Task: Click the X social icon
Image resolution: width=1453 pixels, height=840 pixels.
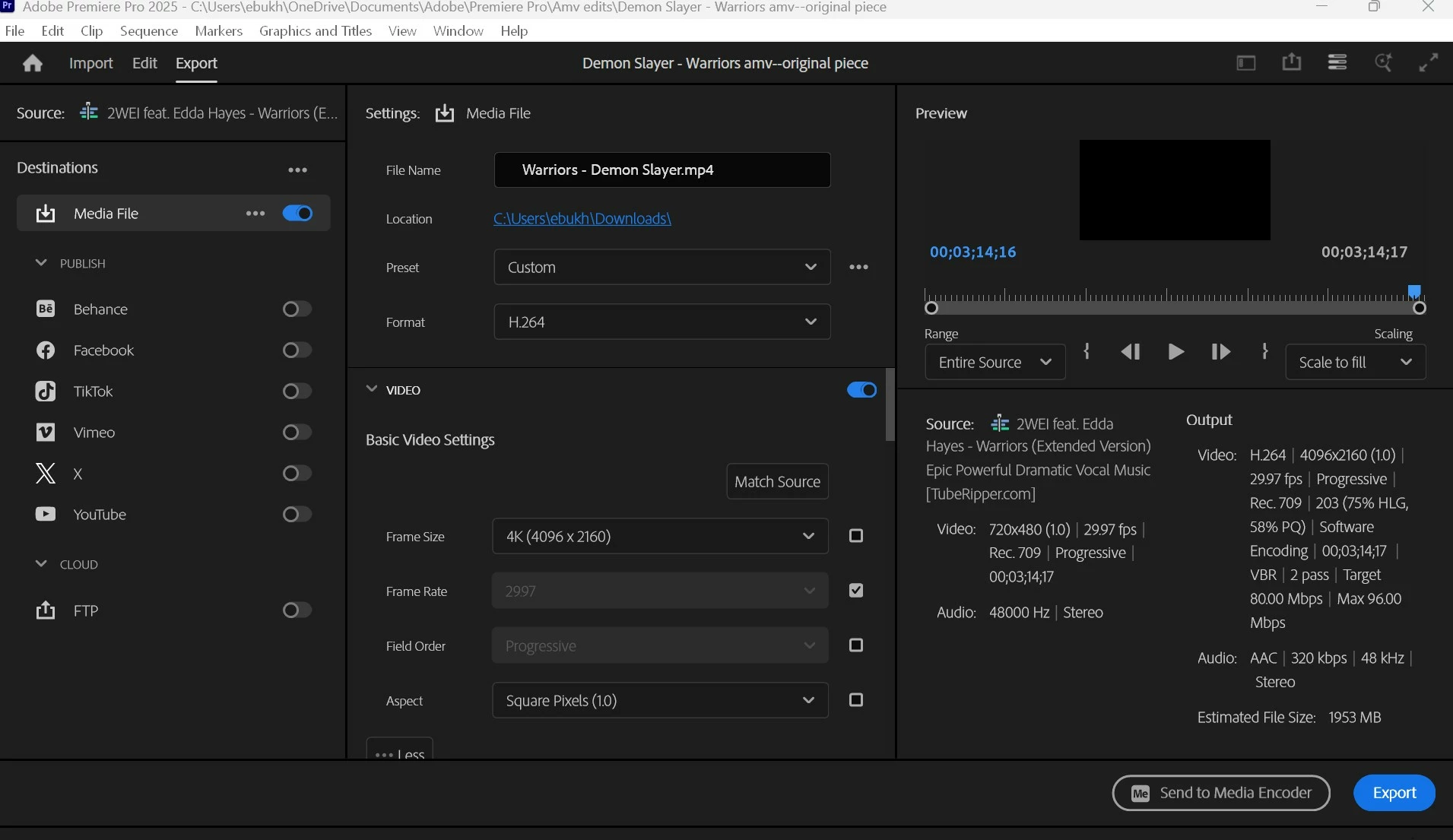Action: point(46,473)
